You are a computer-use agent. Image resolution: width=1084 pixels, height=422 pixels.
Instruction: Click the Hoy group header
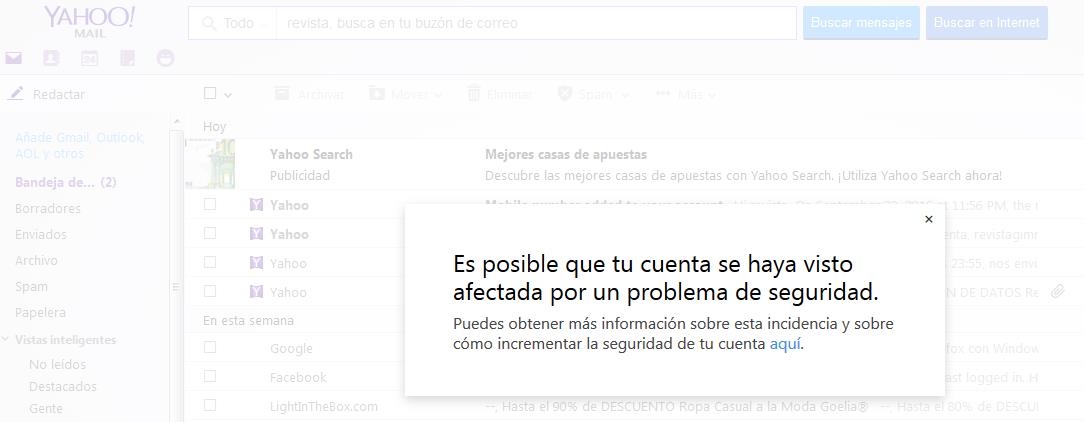pos(214,127)
